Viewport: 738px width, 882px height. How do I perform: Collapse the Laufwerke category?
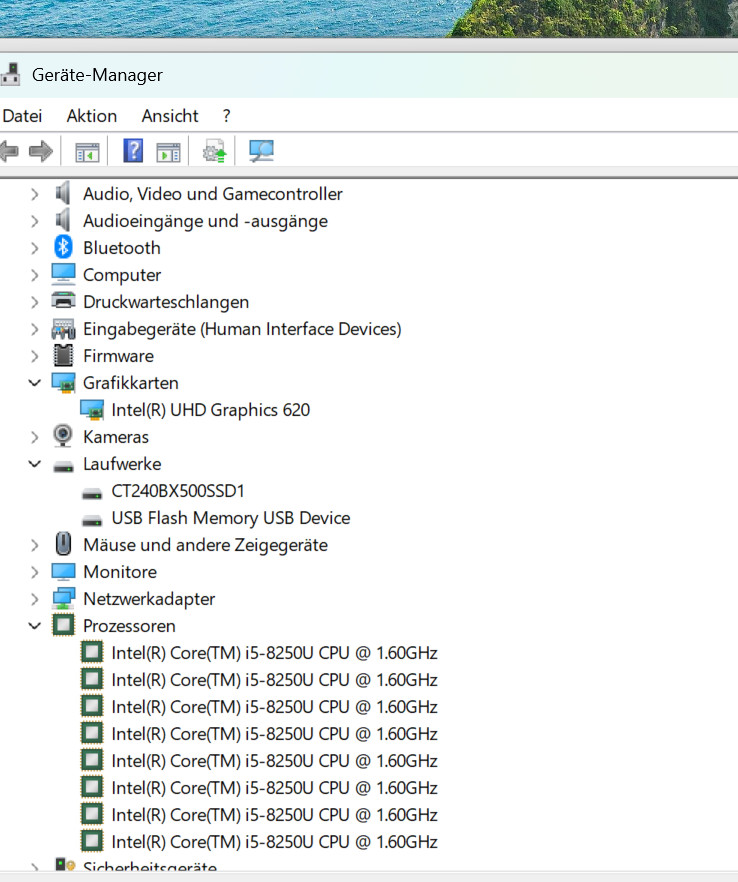pyautogui.click(x=35, y=464)
